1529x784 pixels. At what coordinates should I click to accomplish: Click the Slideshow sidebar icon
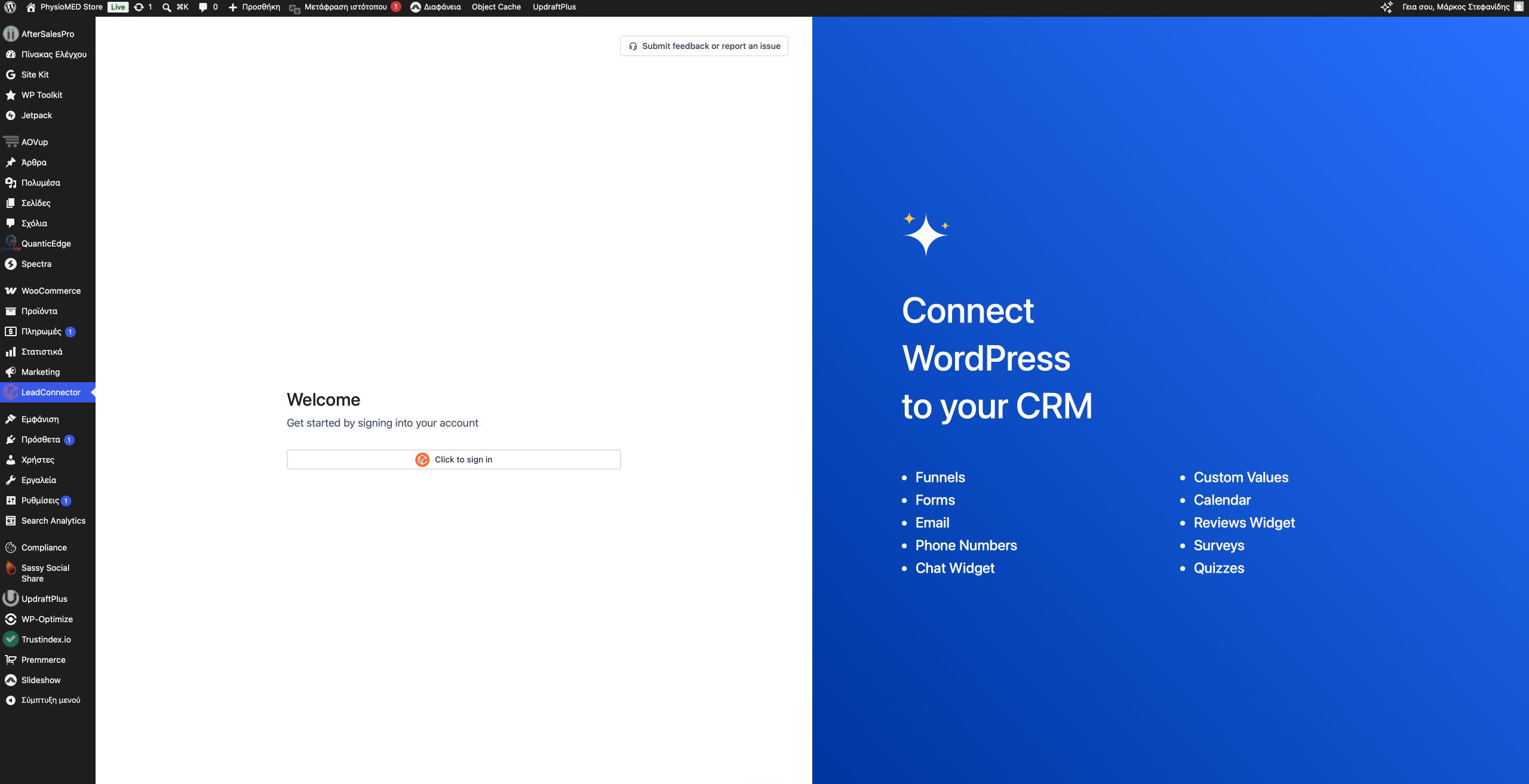(x=11, y=680)
